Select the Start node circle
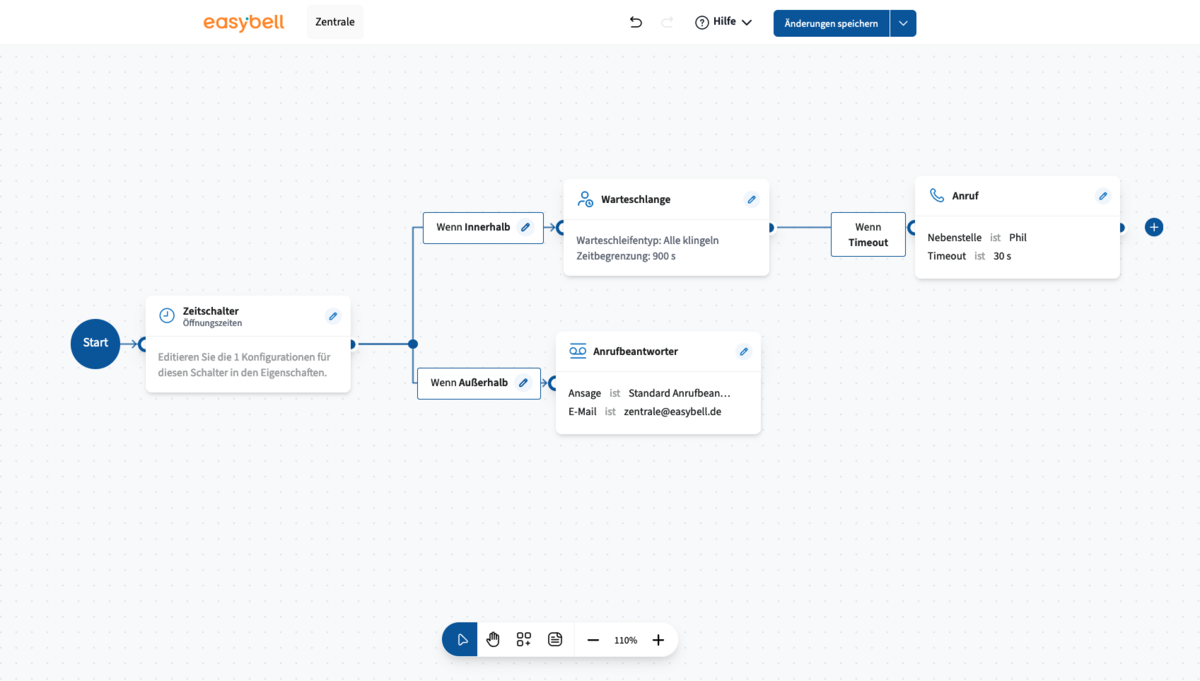The height and width of the screenshot is (681, 1200). pyautogui.click(x=95, y=343)
